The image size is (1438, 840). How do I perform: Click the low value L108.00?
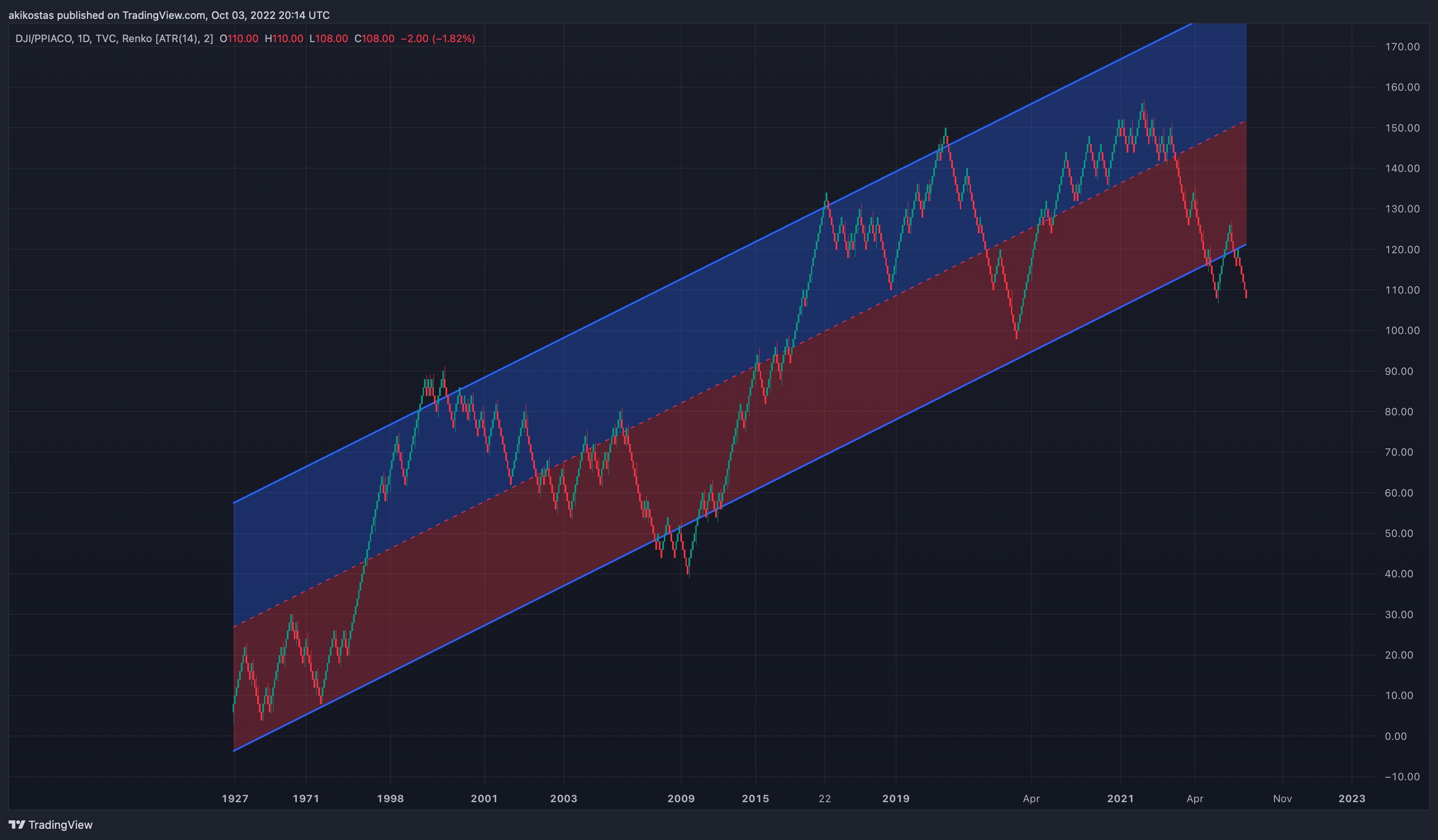tap(329, 38)
